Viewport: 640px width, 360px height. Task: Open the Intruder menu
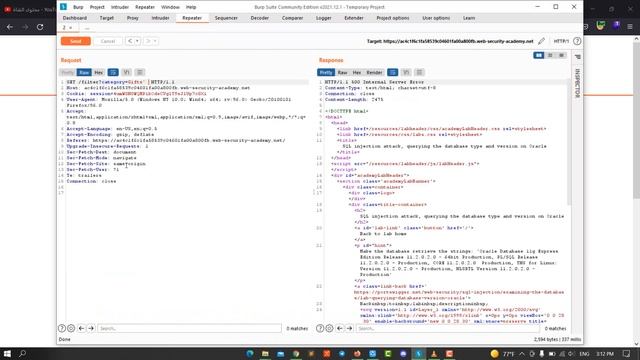[120, 7]
